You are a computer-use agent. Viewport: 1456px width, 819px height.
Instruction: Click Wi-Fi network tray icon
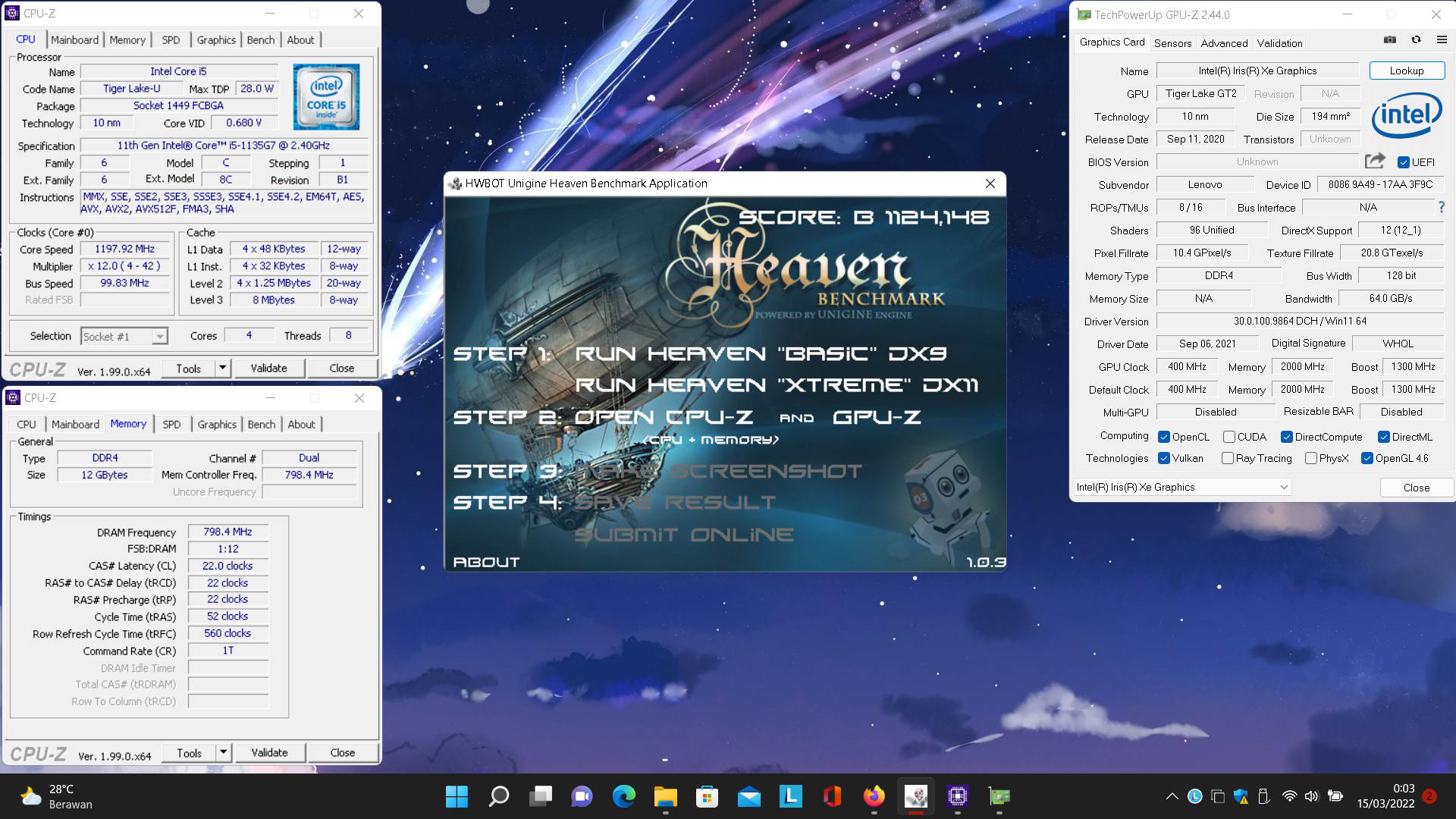(1289, 796)
